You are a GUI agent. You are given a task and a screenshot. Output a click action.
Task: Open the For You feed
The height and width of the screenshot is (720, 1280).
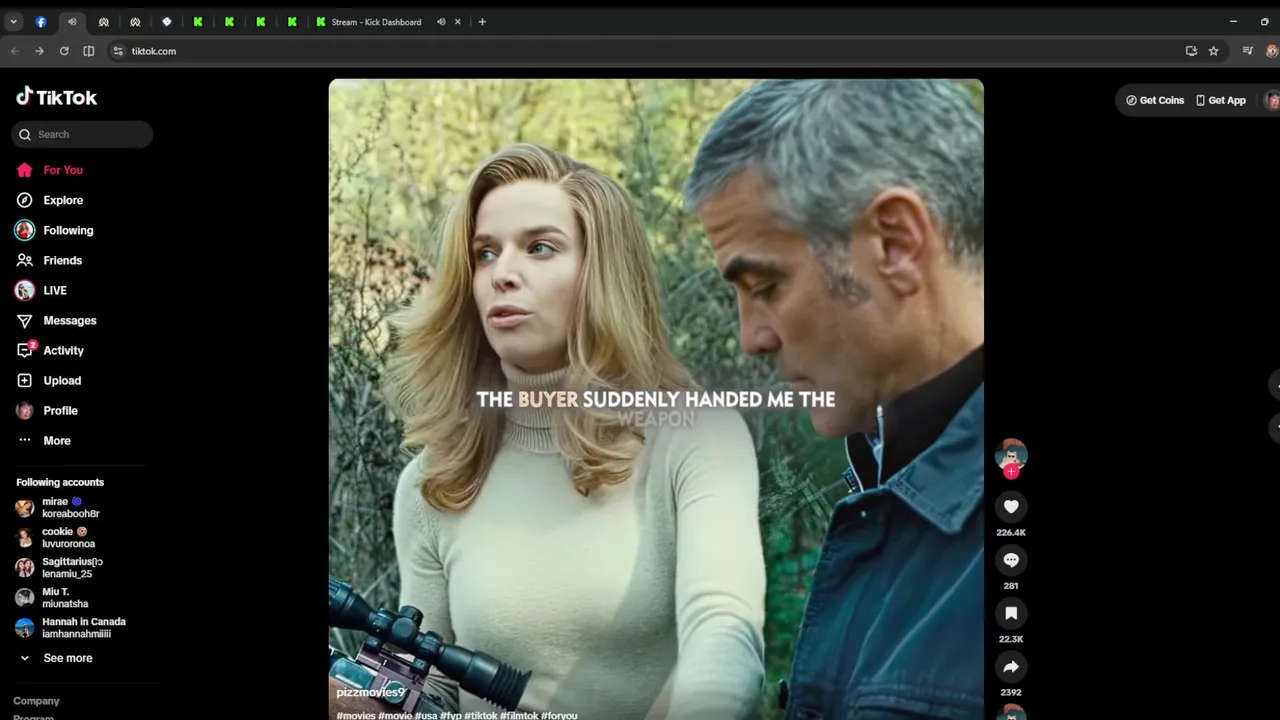click(x=50, y=170)
